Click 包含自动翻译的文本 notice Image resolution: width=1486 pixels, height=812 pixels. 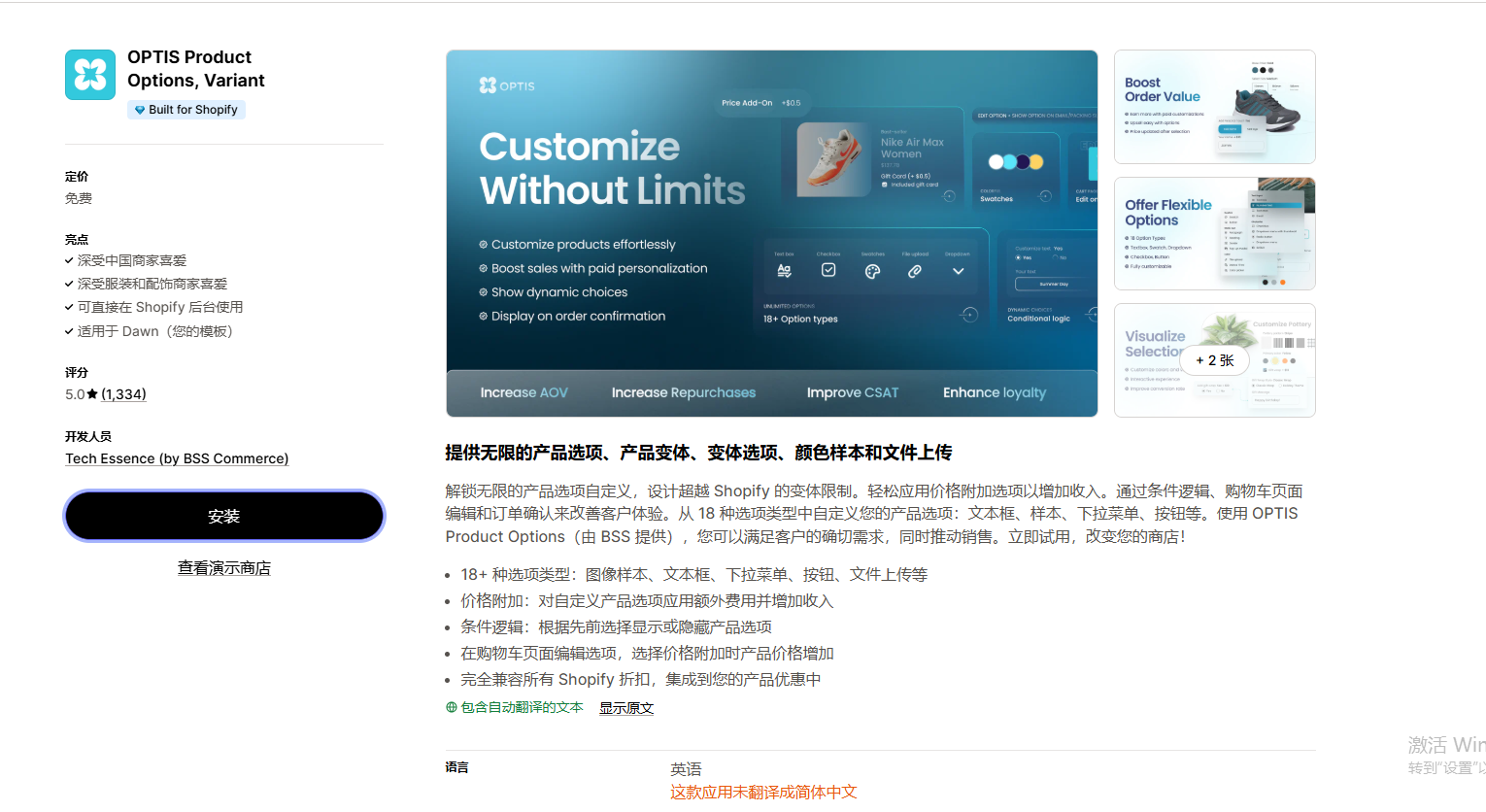[x=522, y=707]
